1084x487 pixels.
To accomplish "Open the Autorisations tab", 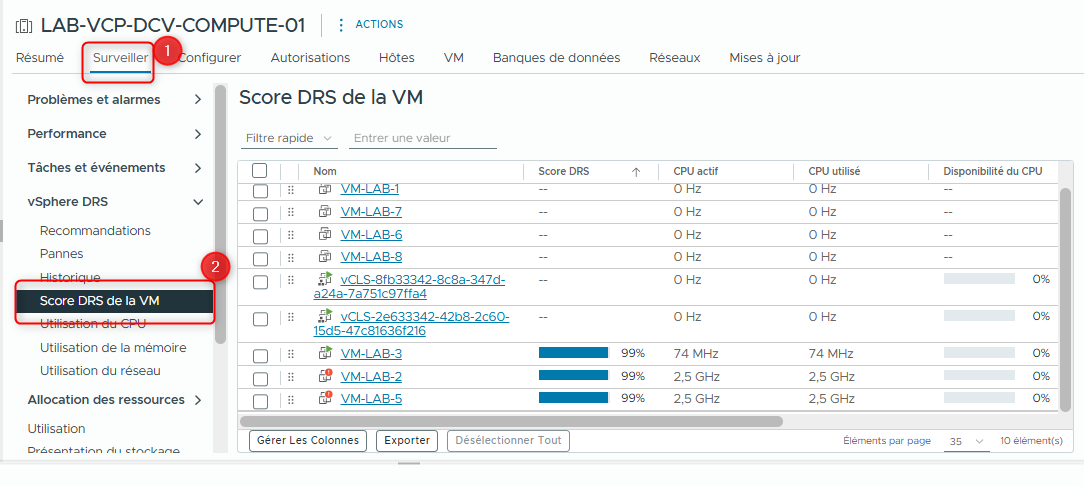I will tap(310, 57).
